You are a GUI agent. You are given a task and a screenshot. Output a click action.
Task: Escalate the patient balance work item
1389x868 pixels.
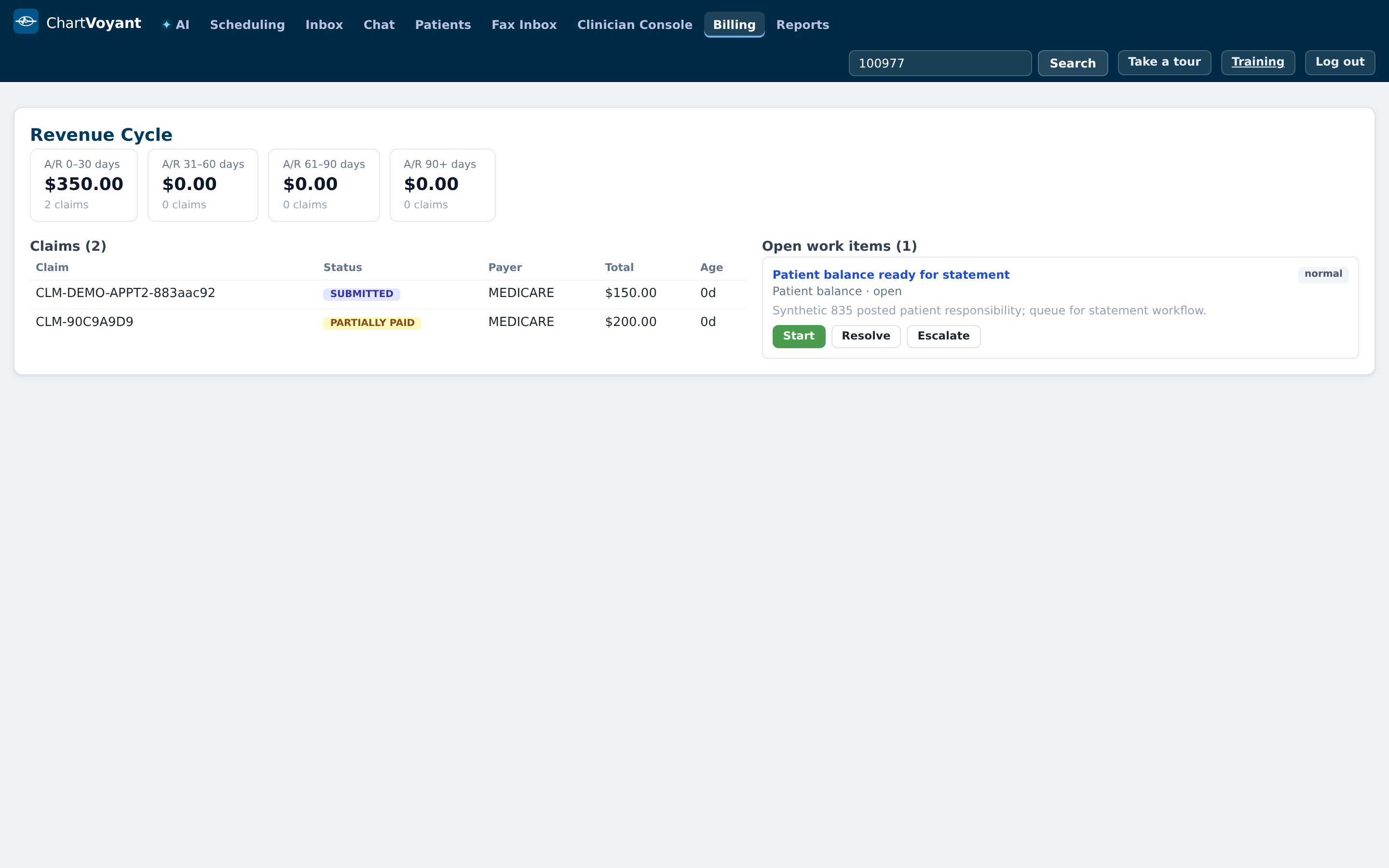tap(943, 337)
